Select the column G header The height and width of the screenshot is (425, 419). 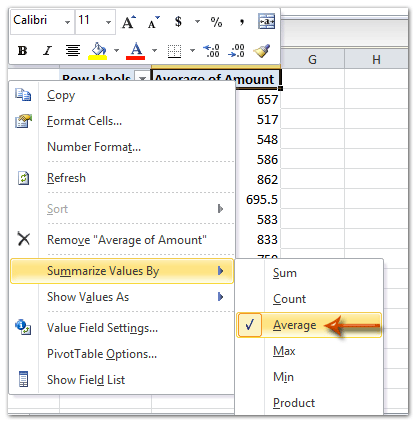(312, 60)
